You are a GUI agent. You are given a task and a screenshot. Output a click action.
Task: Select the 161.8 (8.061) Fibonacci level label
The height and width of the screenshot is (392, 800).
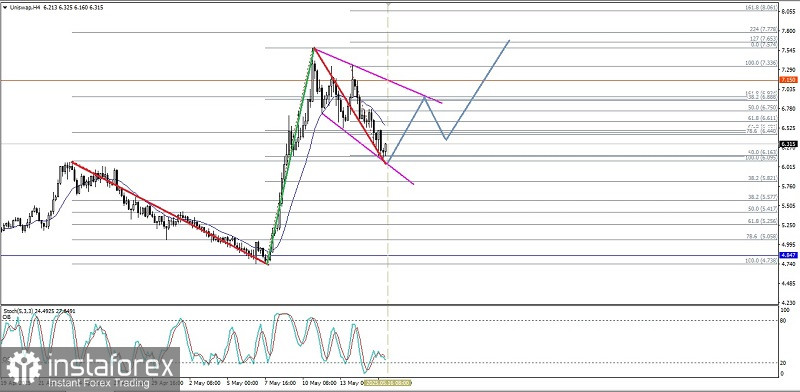pos(760,9)
